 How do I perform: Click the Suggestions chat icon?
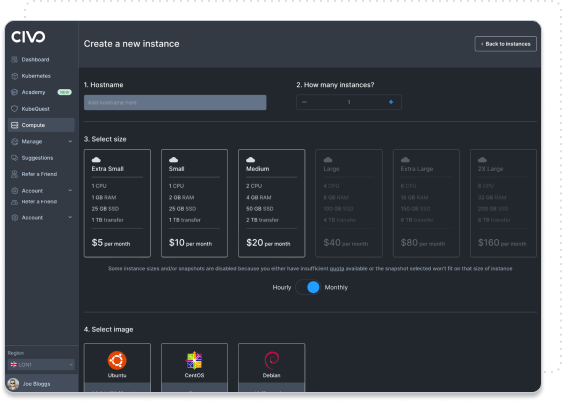pos(14,158)
